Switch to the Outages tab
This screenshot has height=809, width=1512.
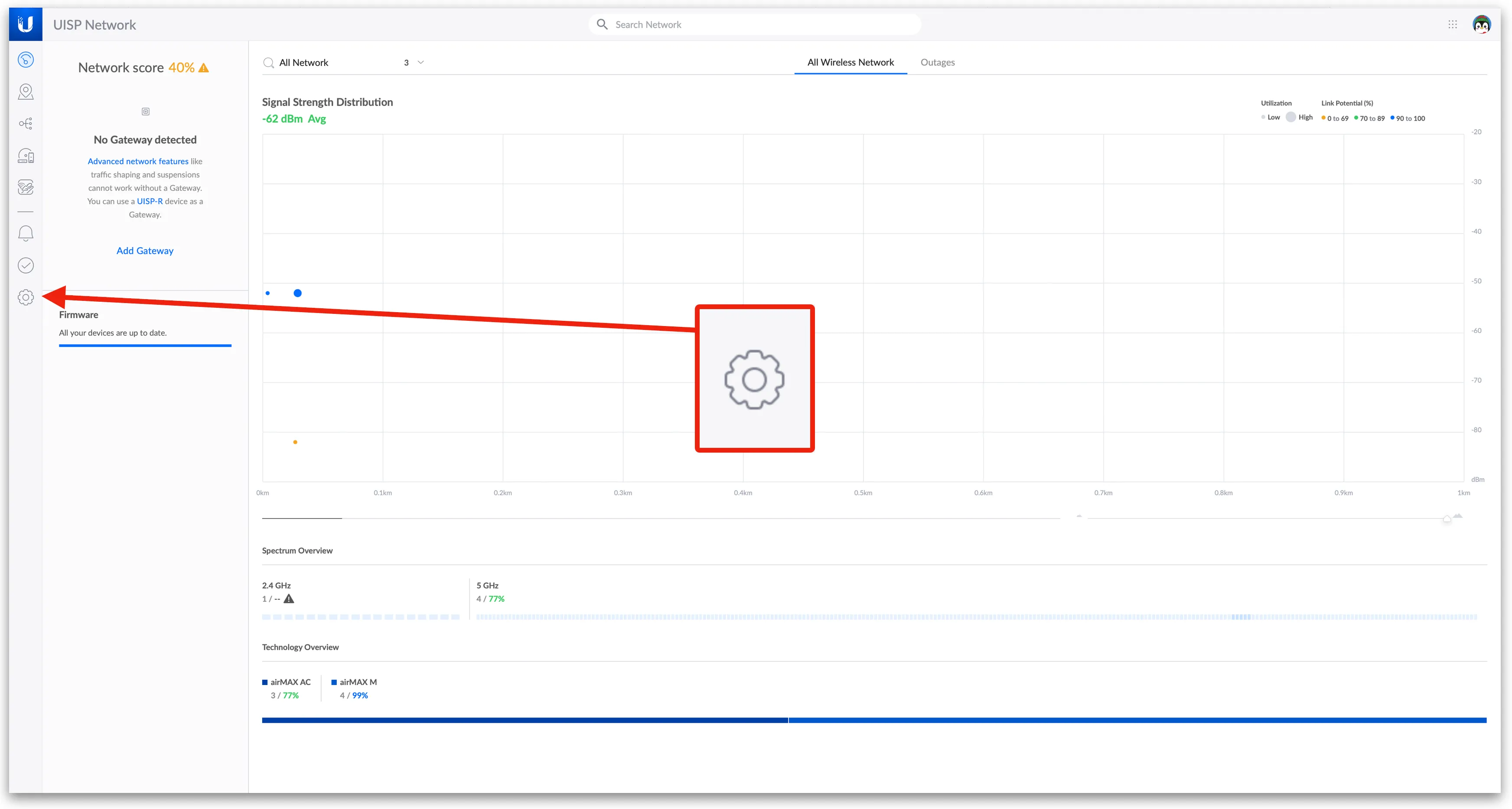coord(937,62)
